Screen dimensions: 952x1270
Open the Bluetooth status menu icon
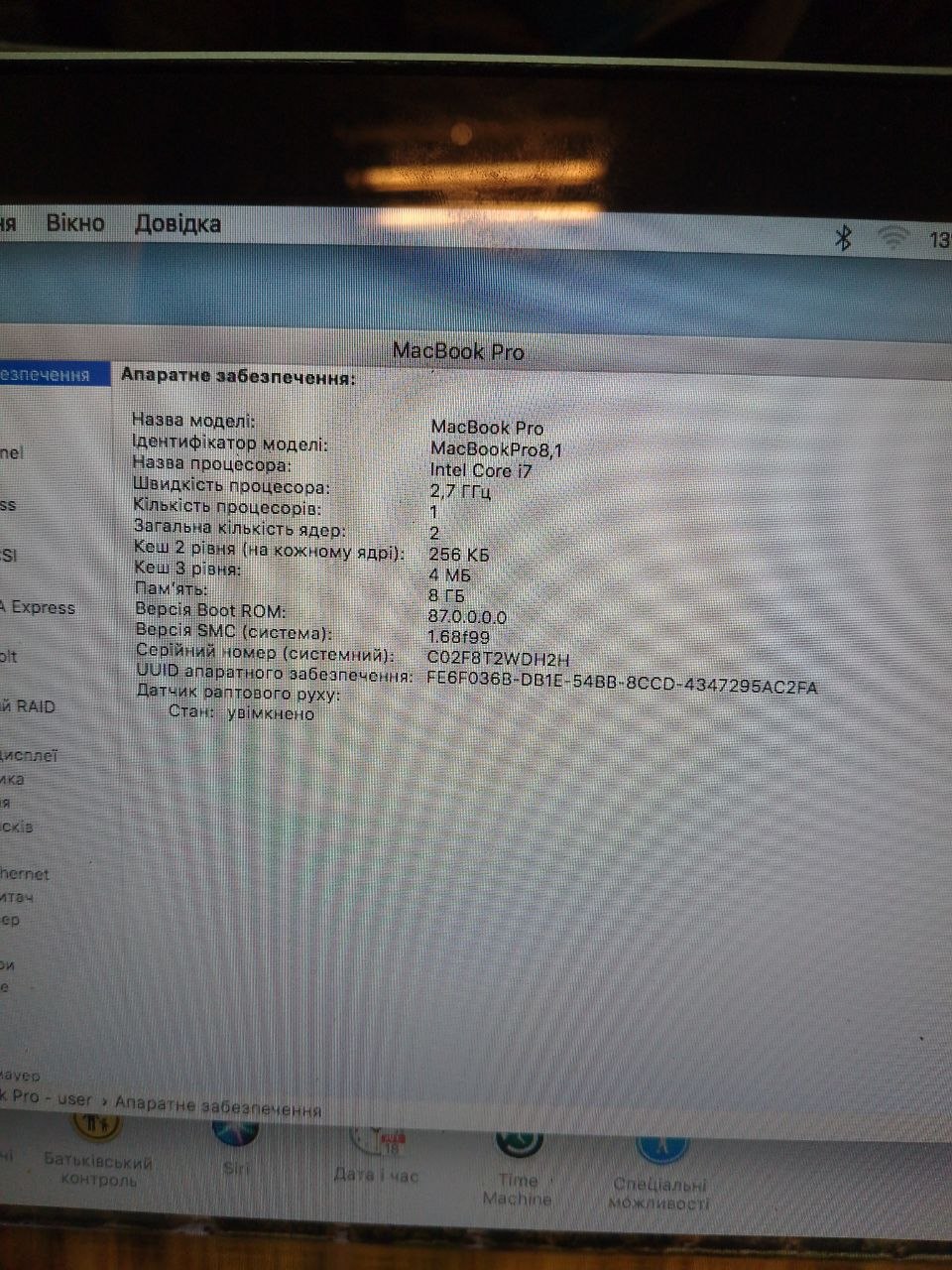(x=843, y=237)
